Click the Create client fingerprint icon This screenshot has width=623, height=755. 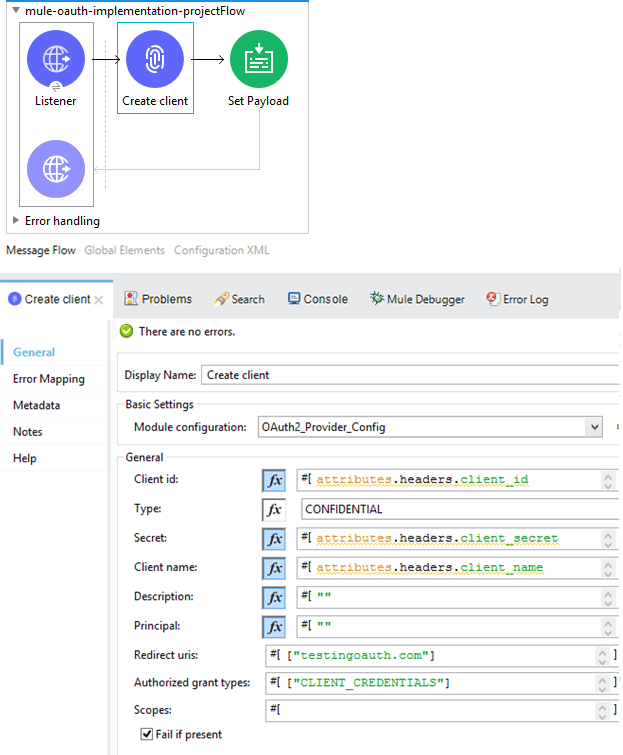[155, 59]
